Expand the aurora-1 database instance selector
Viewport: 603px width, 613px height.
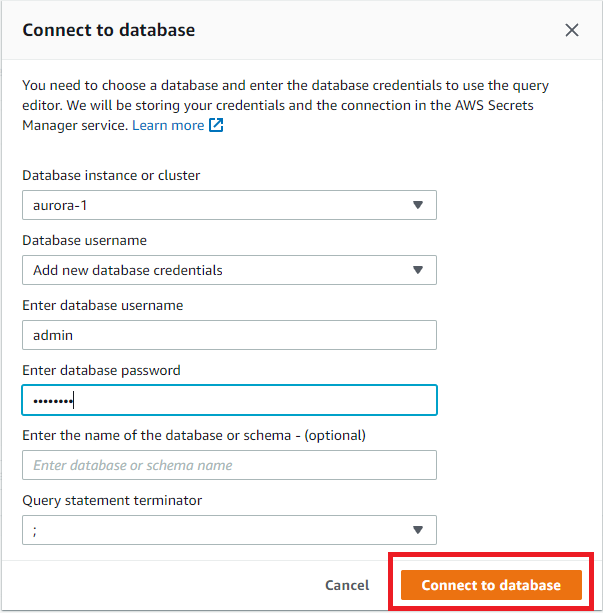(229, 205)
